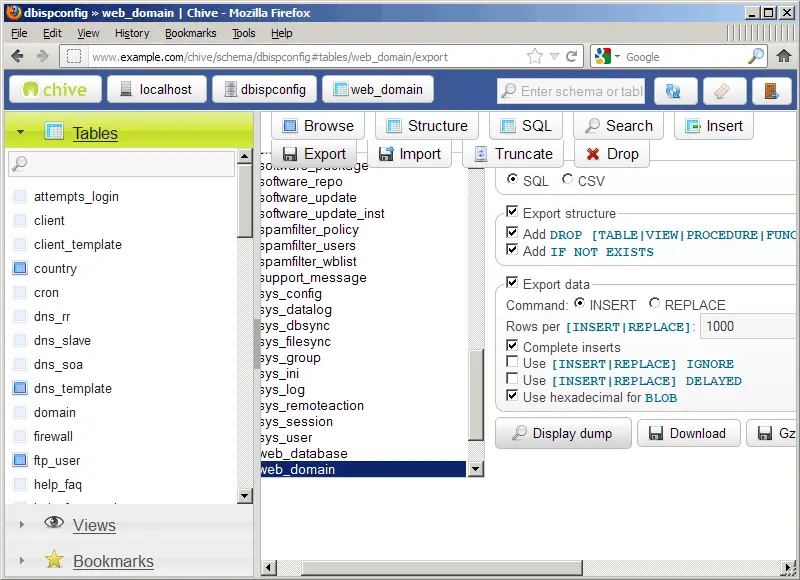Open the localhost server breadcrumb

(x=157, y=90)
